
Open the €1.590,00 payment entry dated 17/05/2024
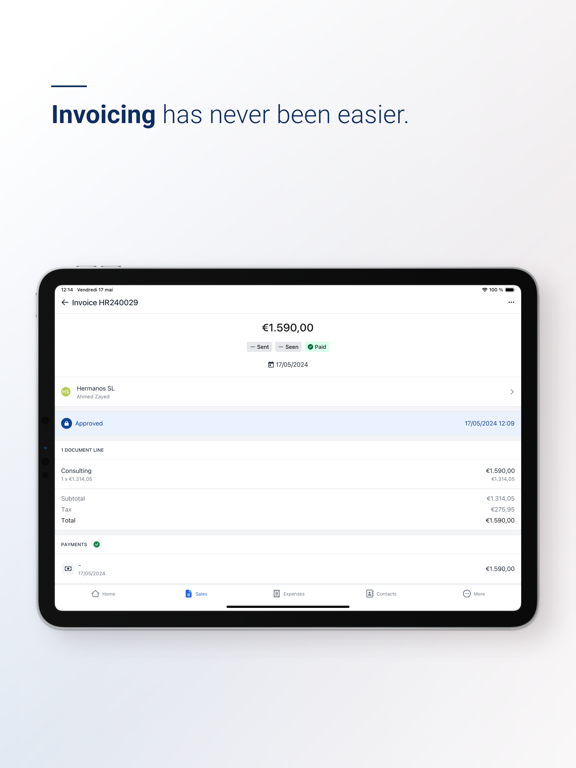point(288,569)
